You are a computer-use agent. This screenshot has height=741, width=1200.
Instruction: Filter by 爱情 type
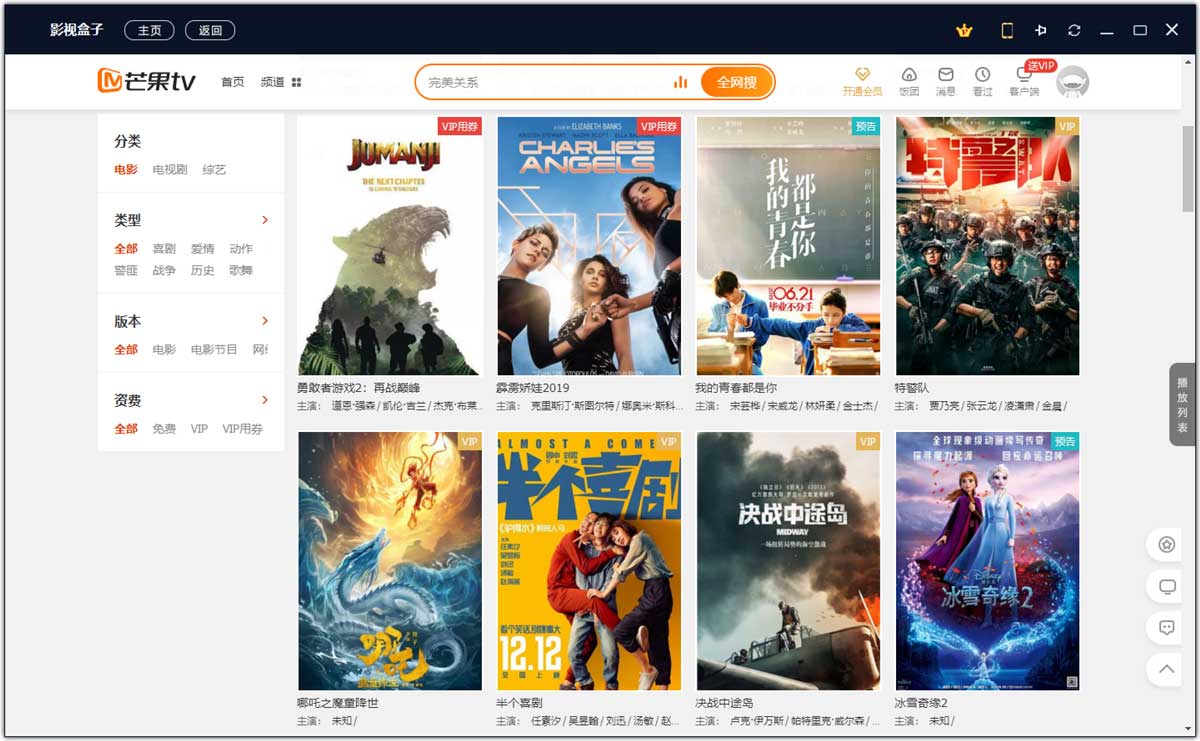[x=203, y=249]
